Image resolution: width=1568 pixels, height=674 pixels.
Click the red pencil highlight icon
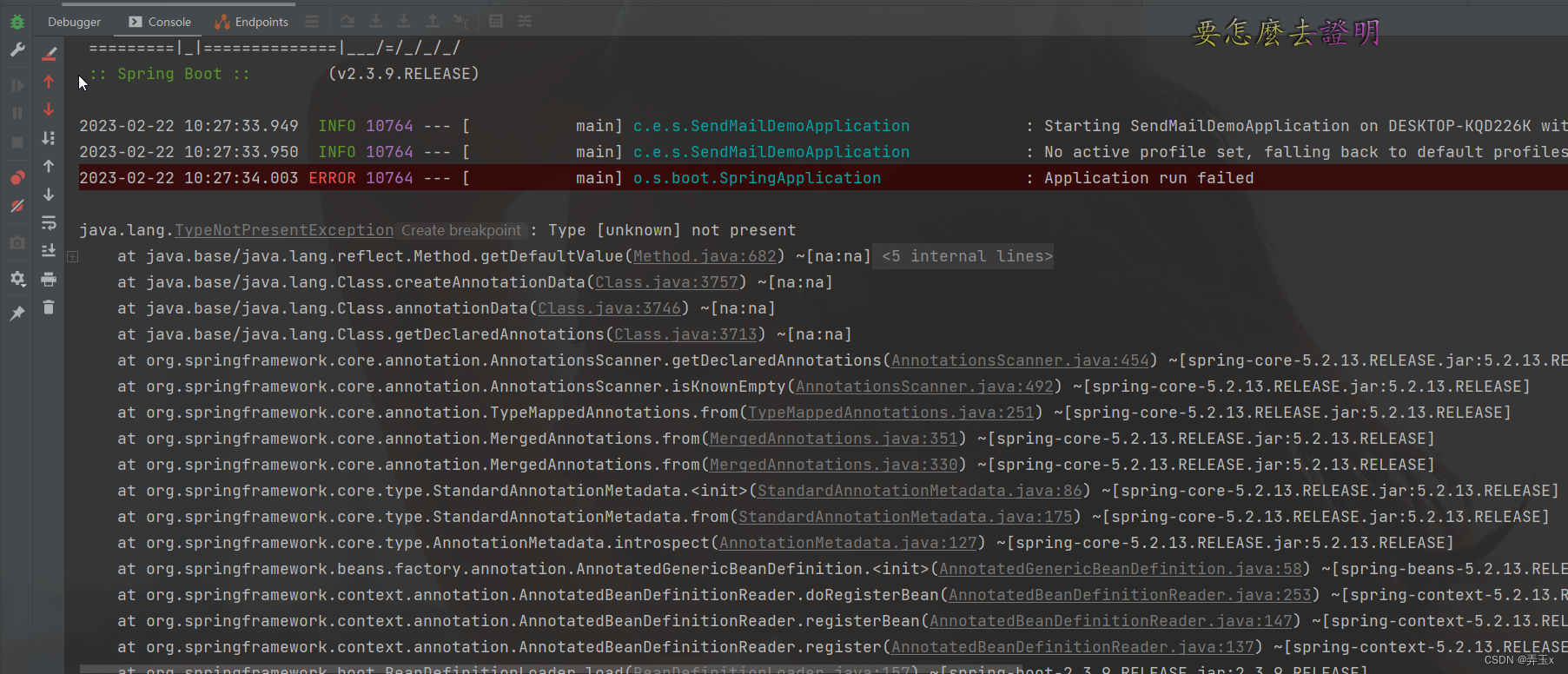[49, 54]
